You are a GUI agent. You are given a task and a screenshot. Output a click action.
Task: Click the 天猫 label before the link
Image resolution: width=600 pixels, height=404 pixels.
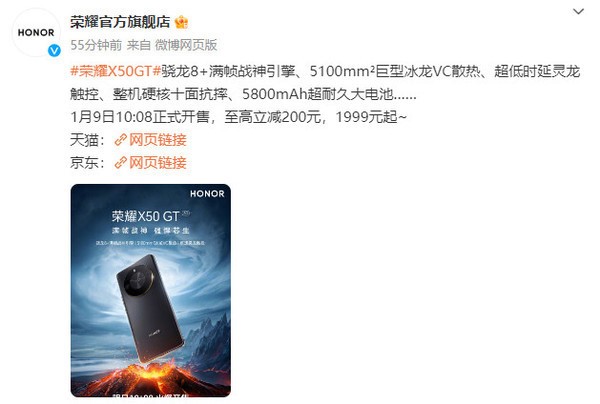[x=85, y=140]
